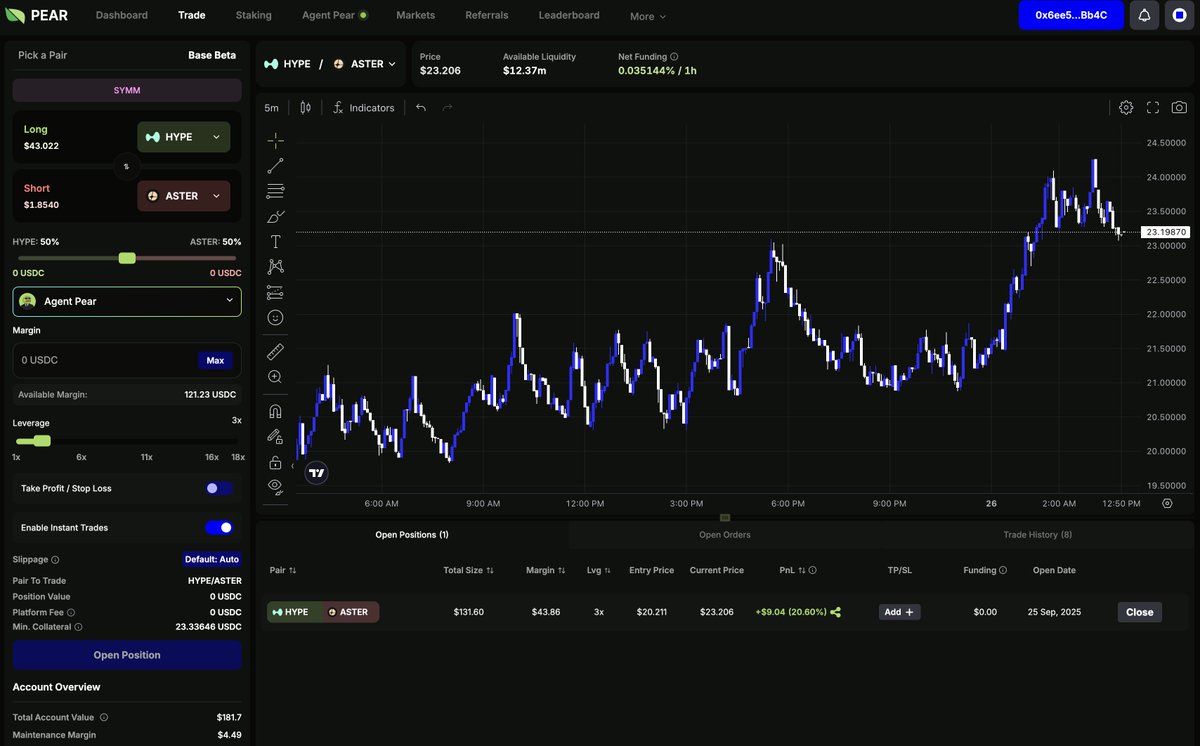
Task: Close the HYPE/ASTER open position
Action: click(1139, 612)
